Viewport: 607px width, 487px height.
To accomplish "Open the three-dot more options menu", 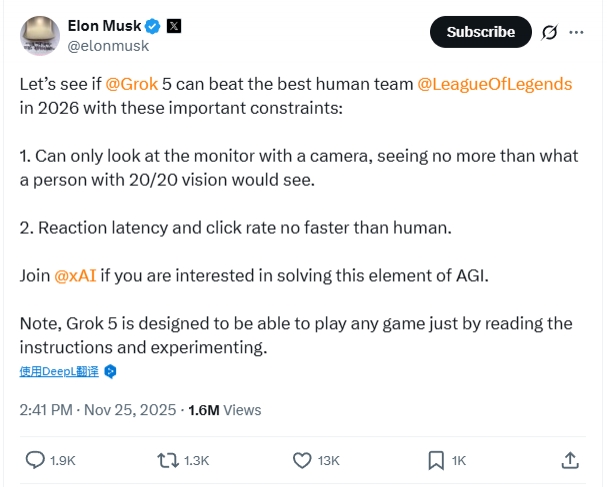I will point(576,32).
